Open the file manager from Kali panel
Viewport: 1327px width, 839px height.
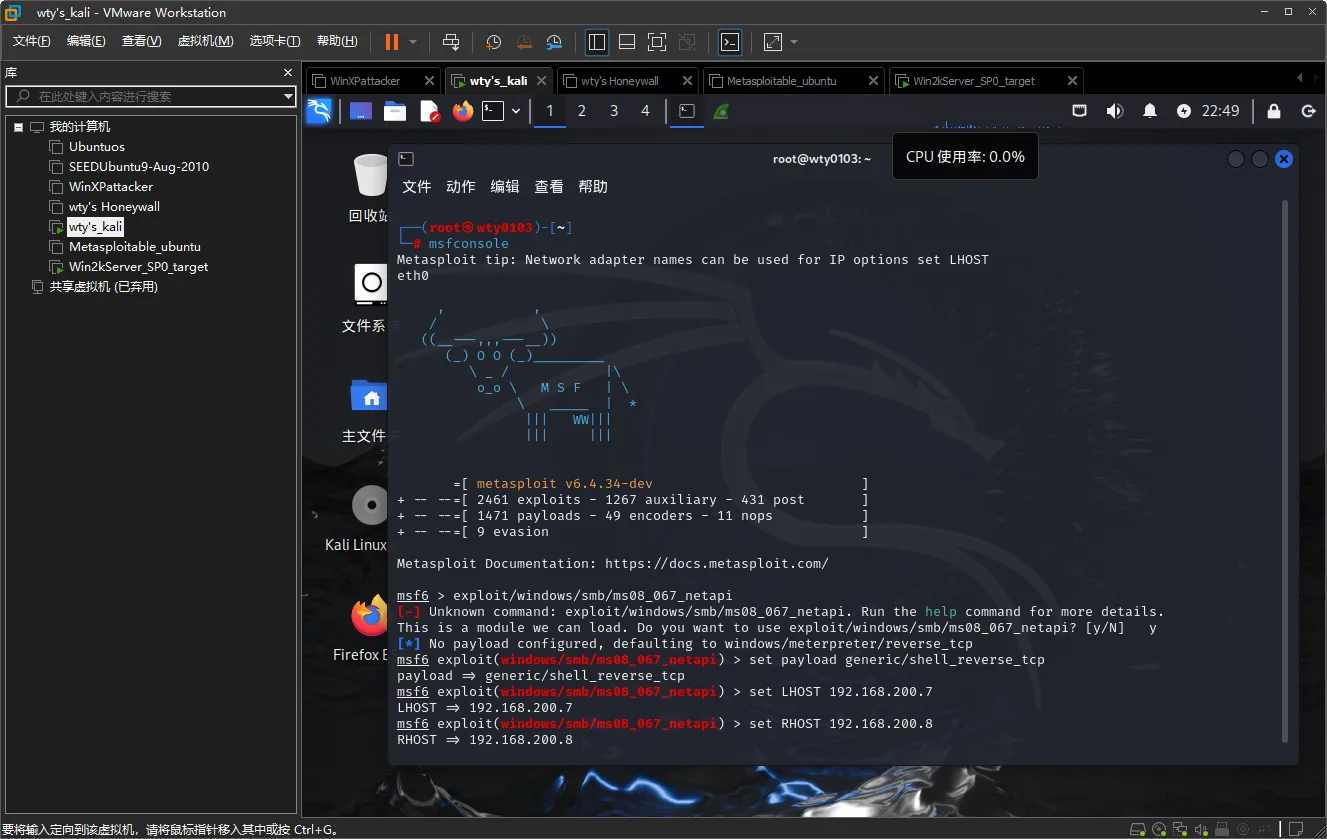[395, 111]
